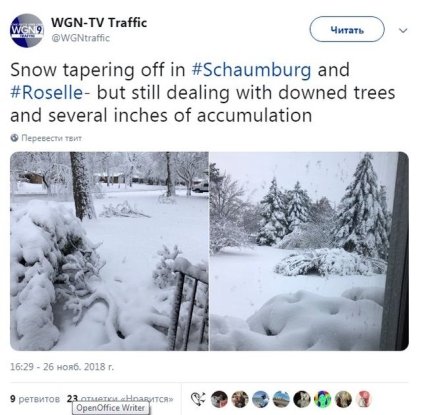Click the globe icon beside Перевести твит
The width and height of the screenshot is (428, 415).
pos(14,138)
